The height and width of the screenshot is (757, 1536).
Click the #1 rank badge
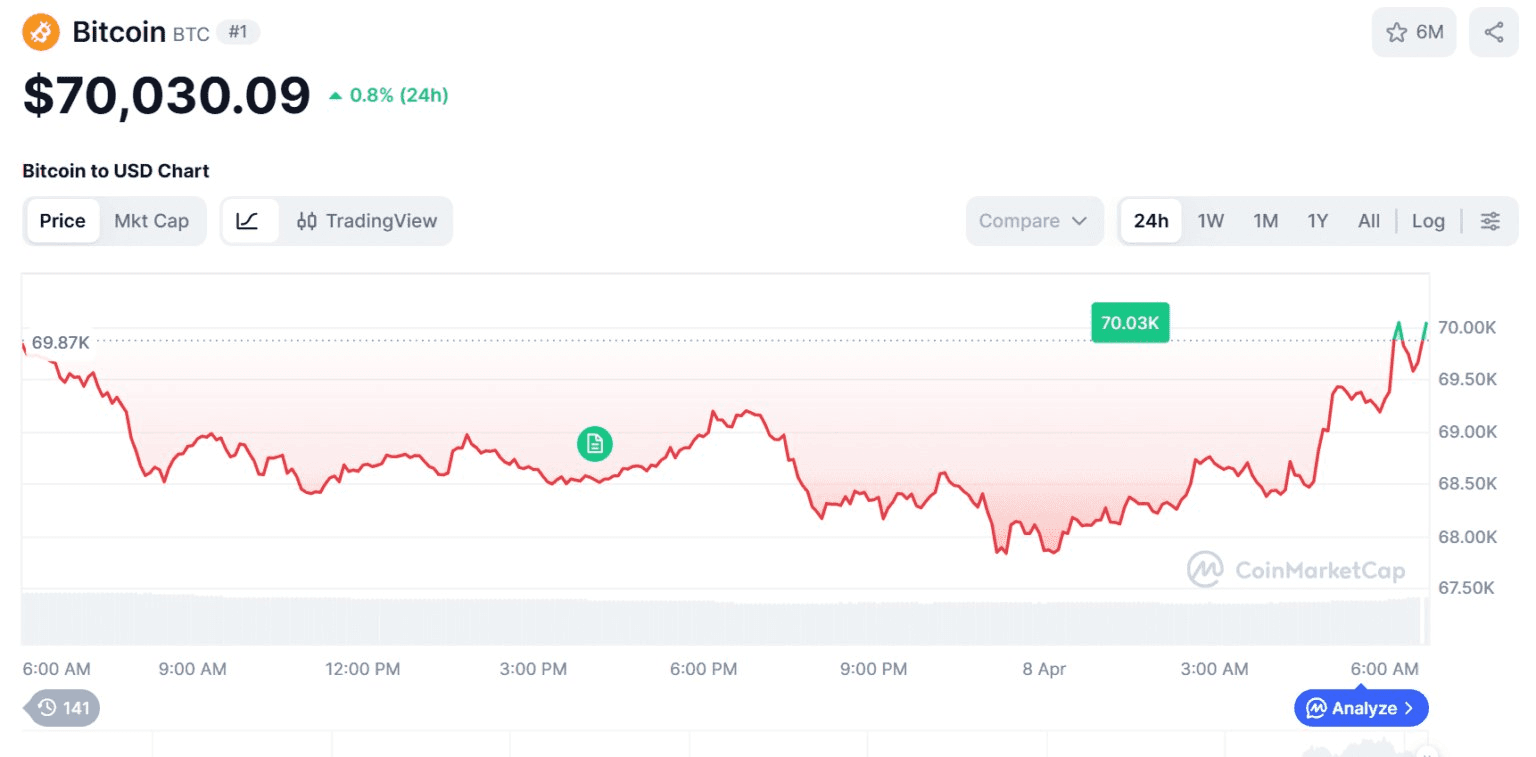(238, 32)
